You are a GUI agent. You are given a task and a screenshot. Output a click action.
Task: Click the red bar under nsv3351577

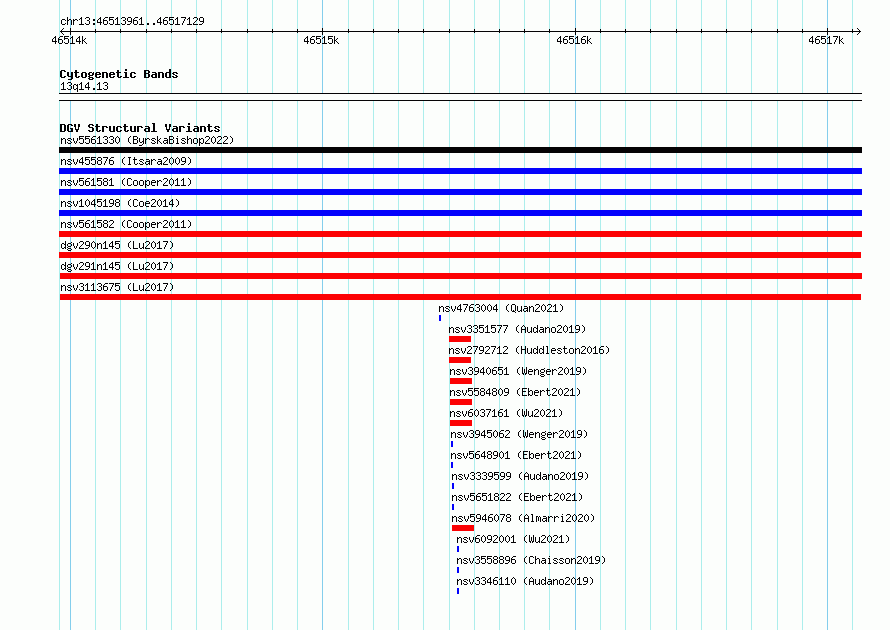pyautogui.click(x=460, y=339)
